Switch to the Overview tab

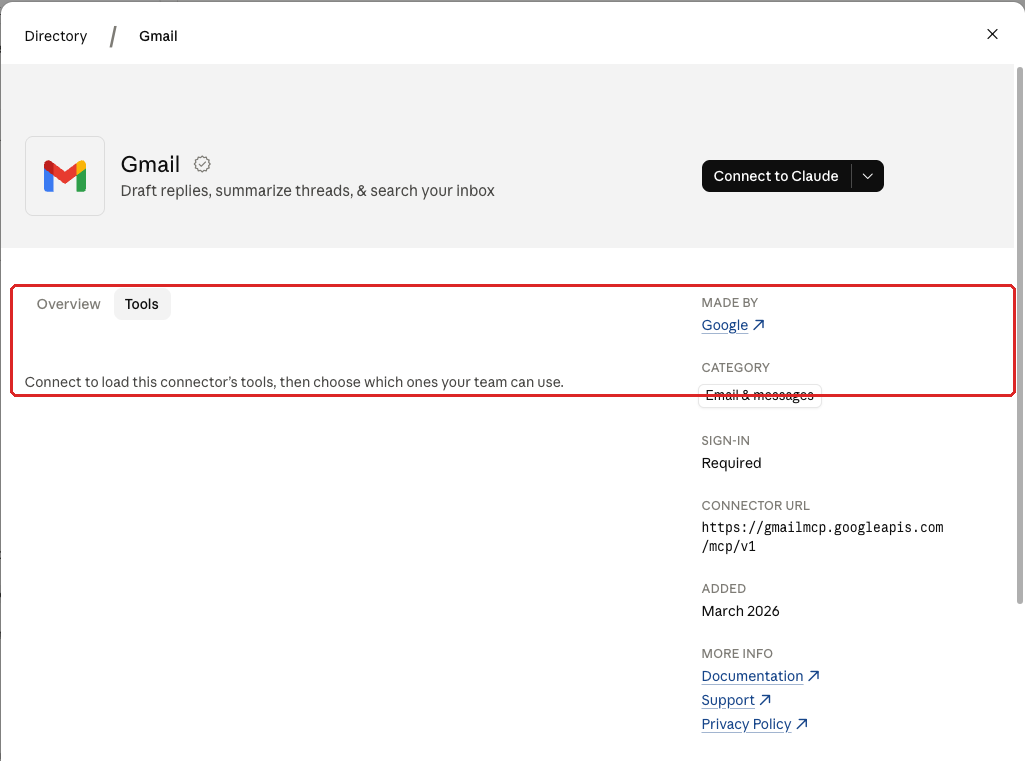[69, 304]
